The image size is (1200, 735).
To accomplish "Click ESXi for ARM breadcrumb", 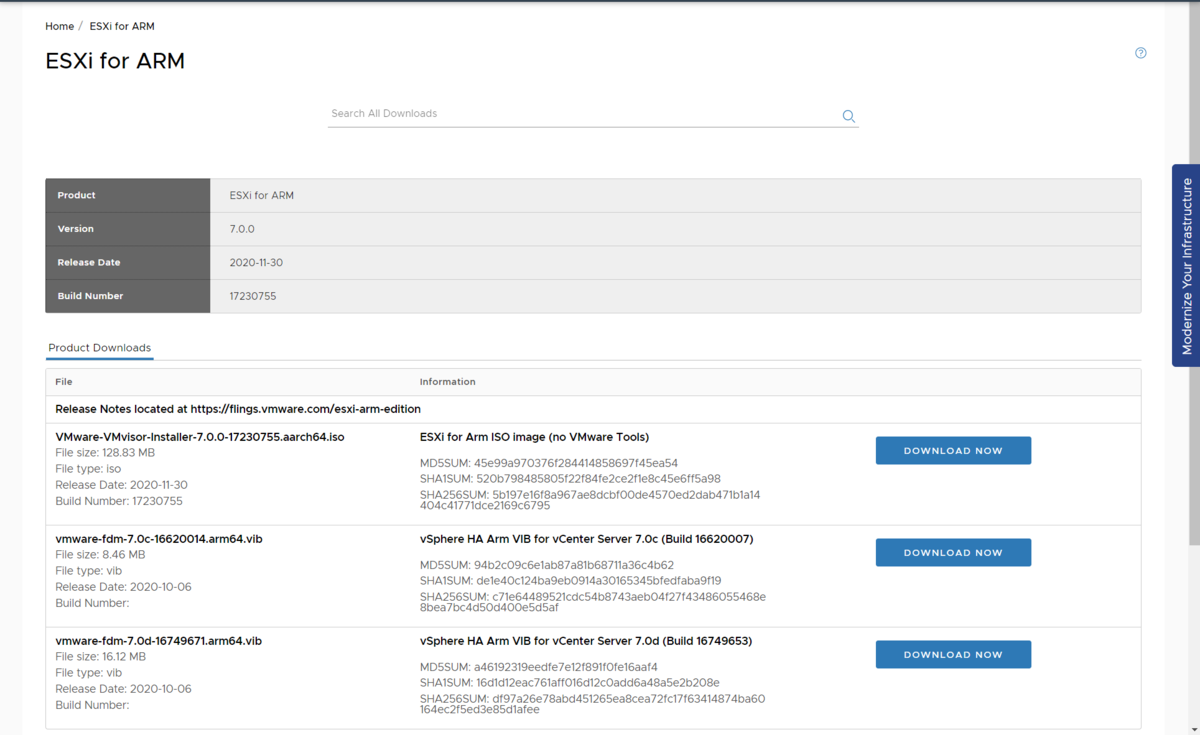I will pyautogui.click(x=122, y=26).
